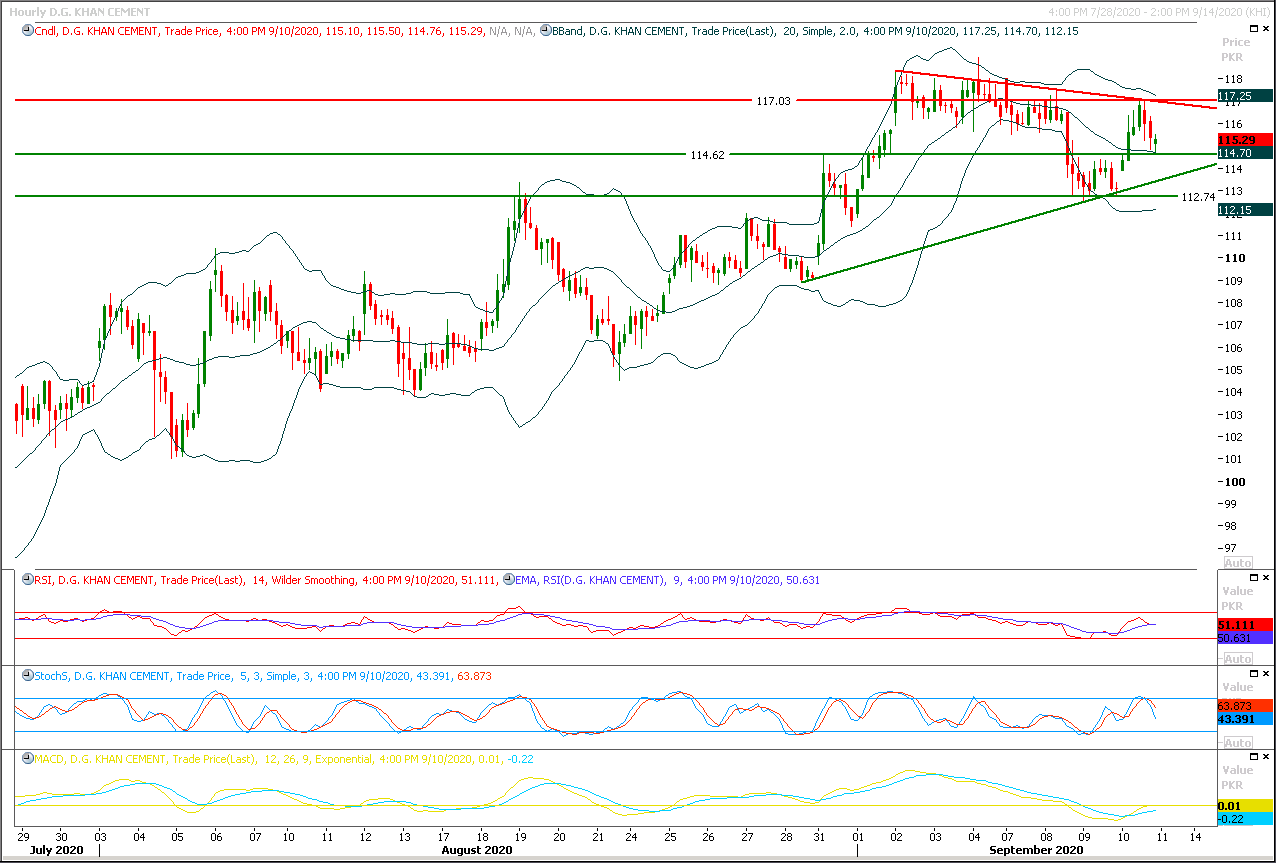Image resolution: width=1276 pixels, height=863 pixels.
Task: Click the clock icon beside the BBand legend
Action: (x=546, y=31)
